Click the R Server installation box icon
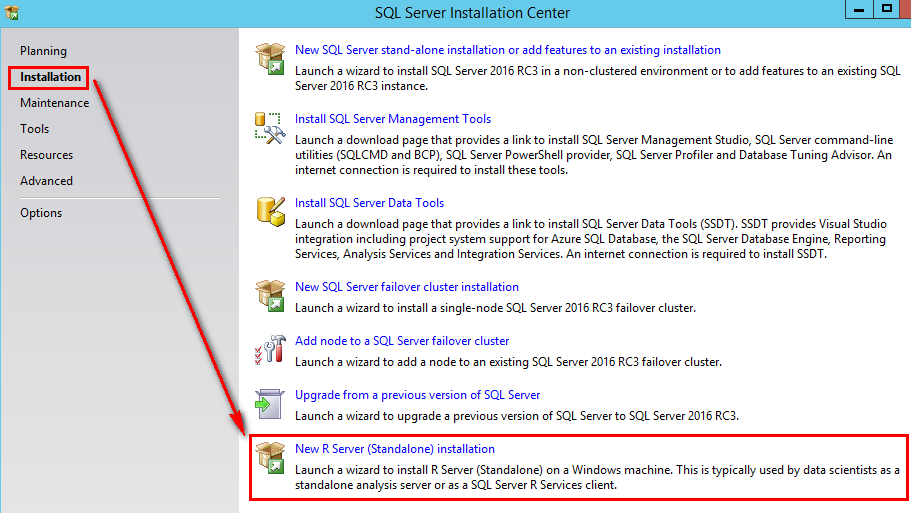Screen dimensions: 911x513 coord(270,458)
